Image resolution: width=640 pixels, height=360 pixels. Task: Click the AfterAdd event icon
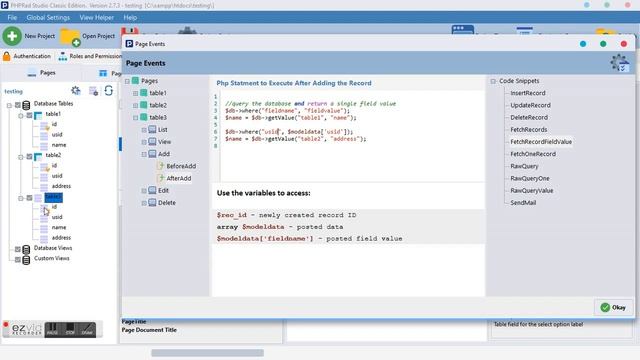161,178
